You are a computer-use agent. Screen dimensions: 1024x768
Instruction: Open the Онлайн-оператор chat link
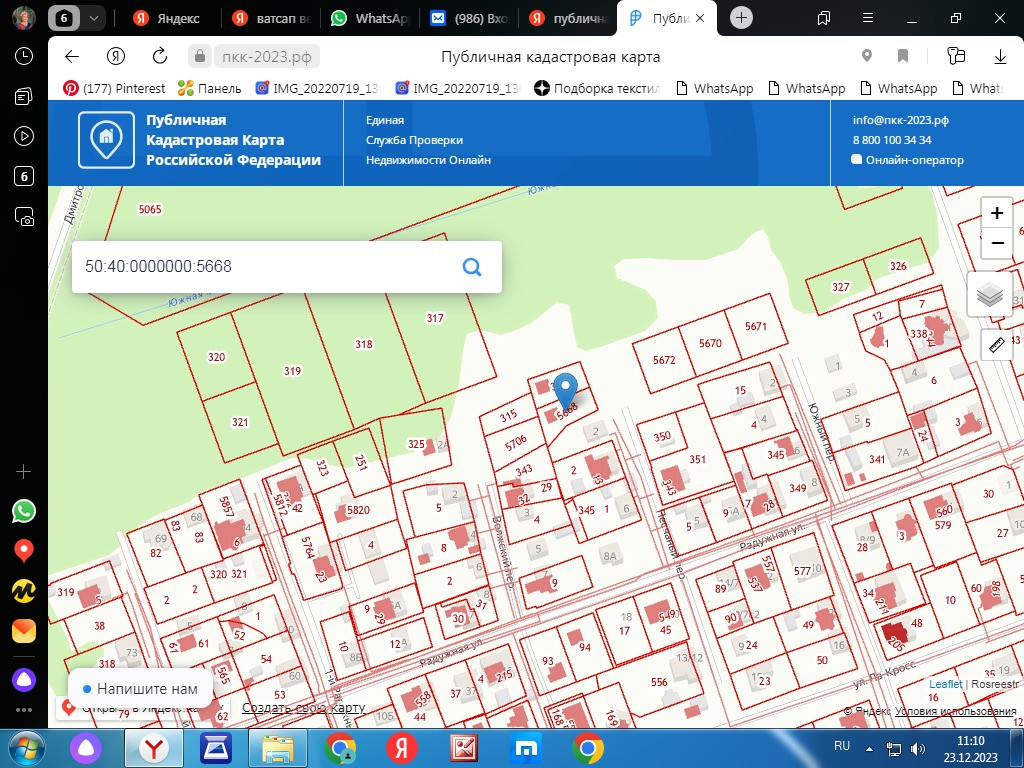(908, 160)
